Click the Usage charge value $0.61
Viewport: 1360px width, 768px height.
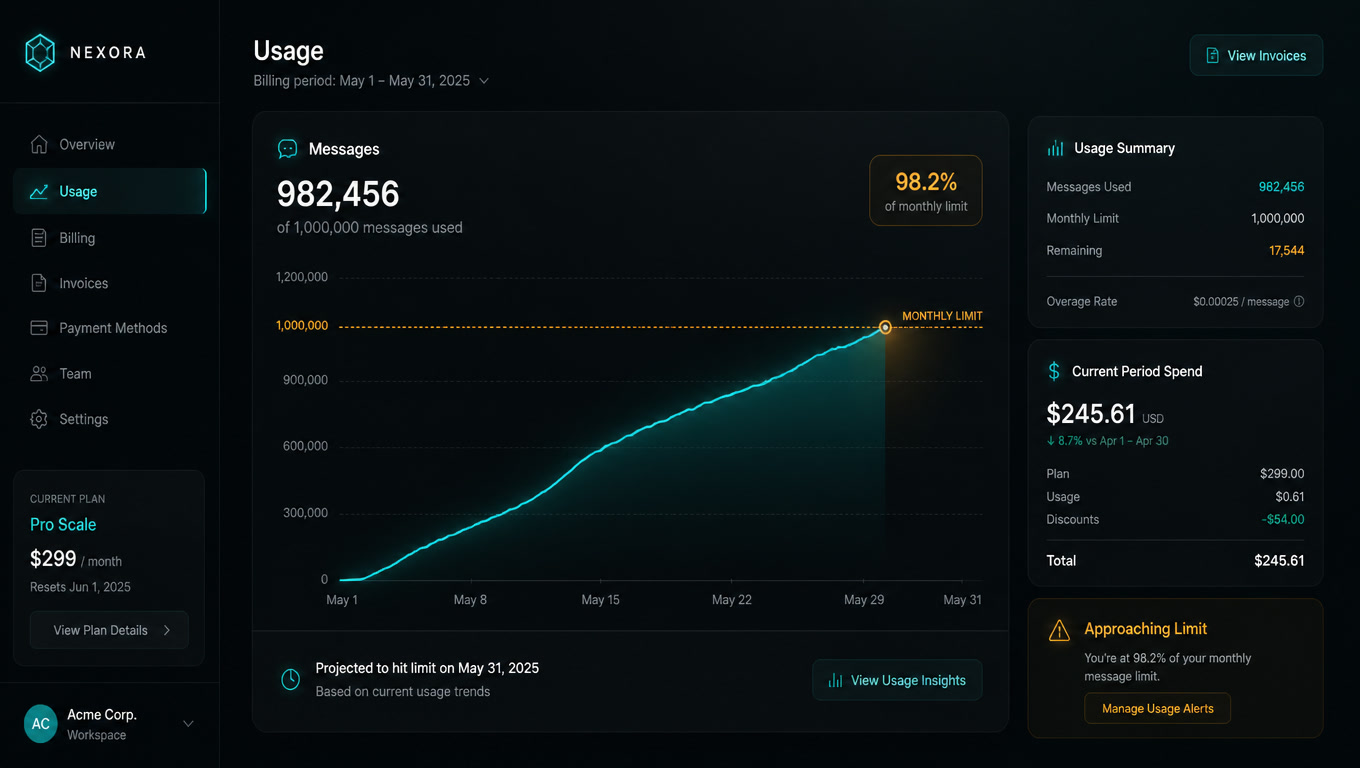(x=1289, y=497)
